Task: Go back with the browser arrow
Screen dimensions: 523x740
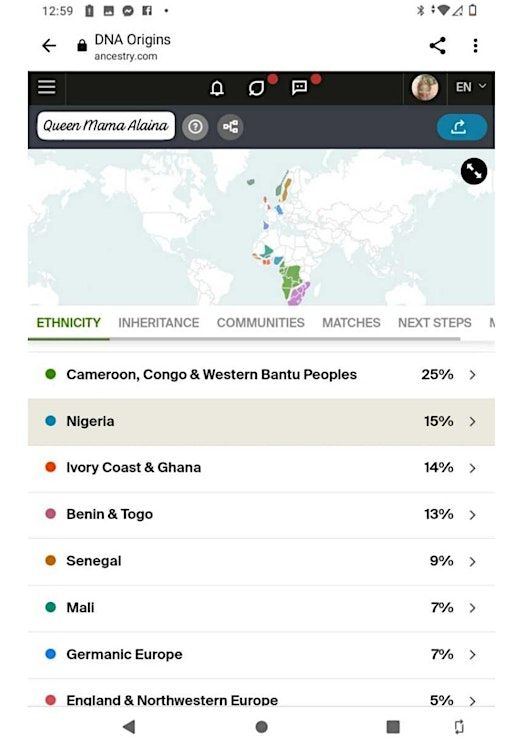Action: point(49,46)
